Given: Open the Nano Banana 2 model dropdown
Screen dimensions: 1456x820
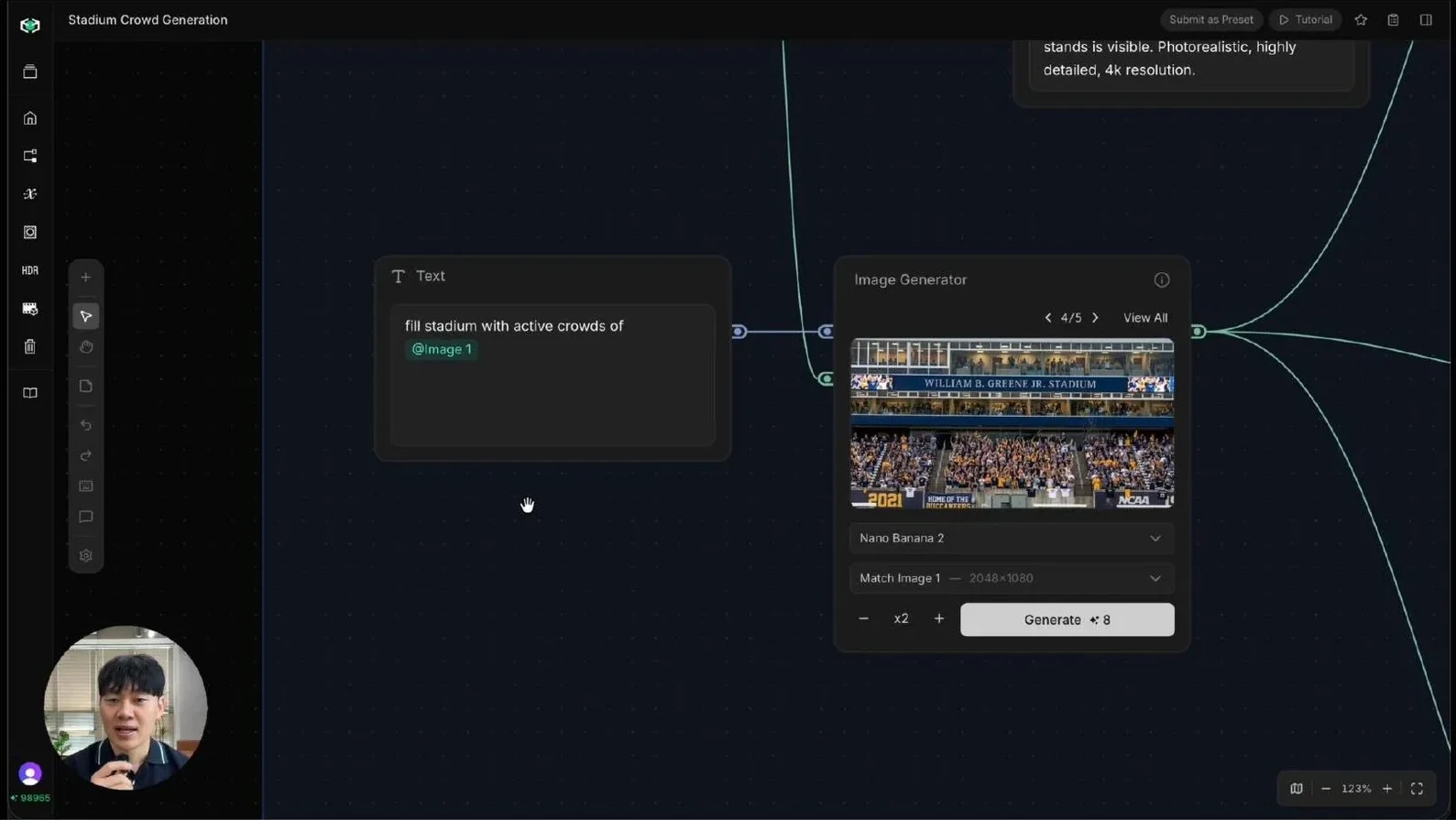Looking at the screenshot, I should pyautogui.click(x=1012, y=539).
